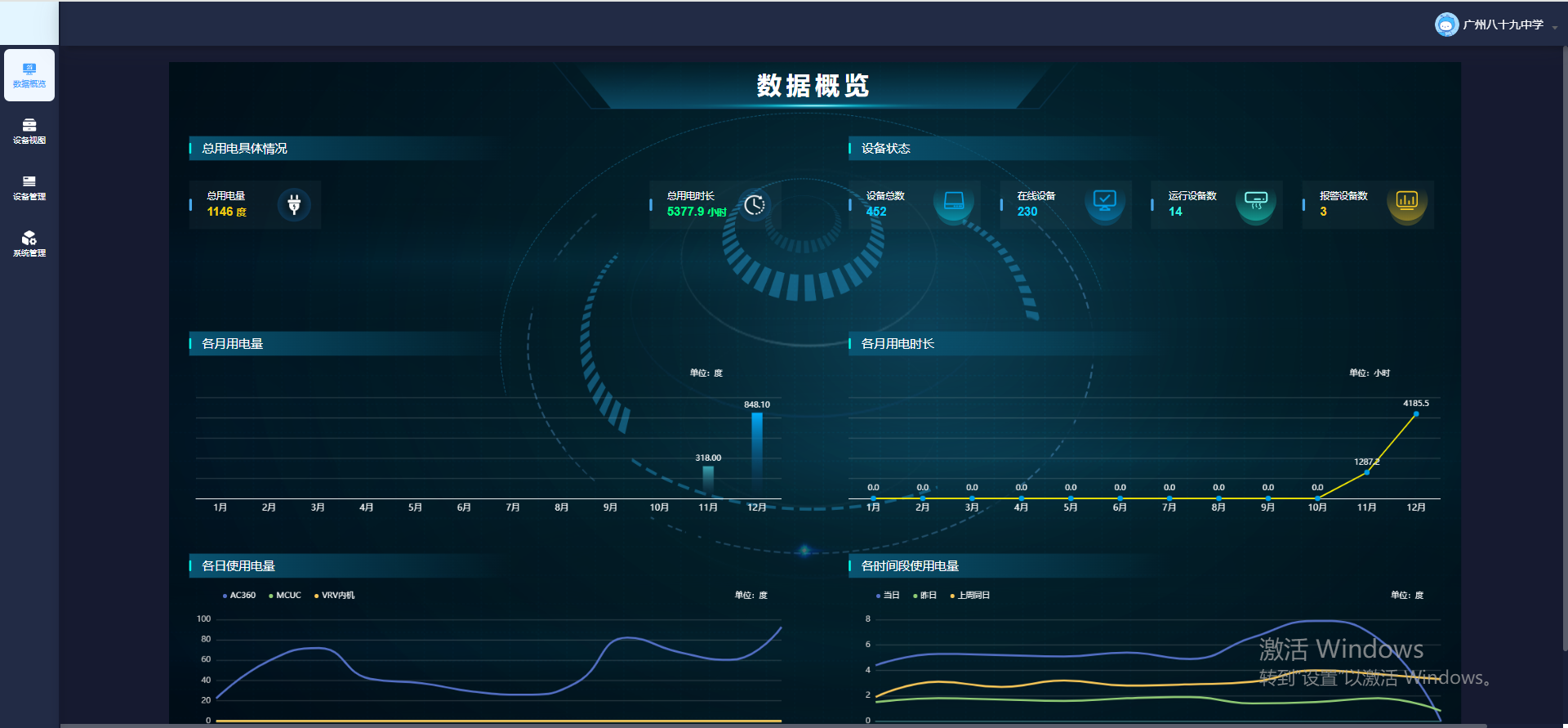Toggle the VRV内机 legend series

(334, 596)
